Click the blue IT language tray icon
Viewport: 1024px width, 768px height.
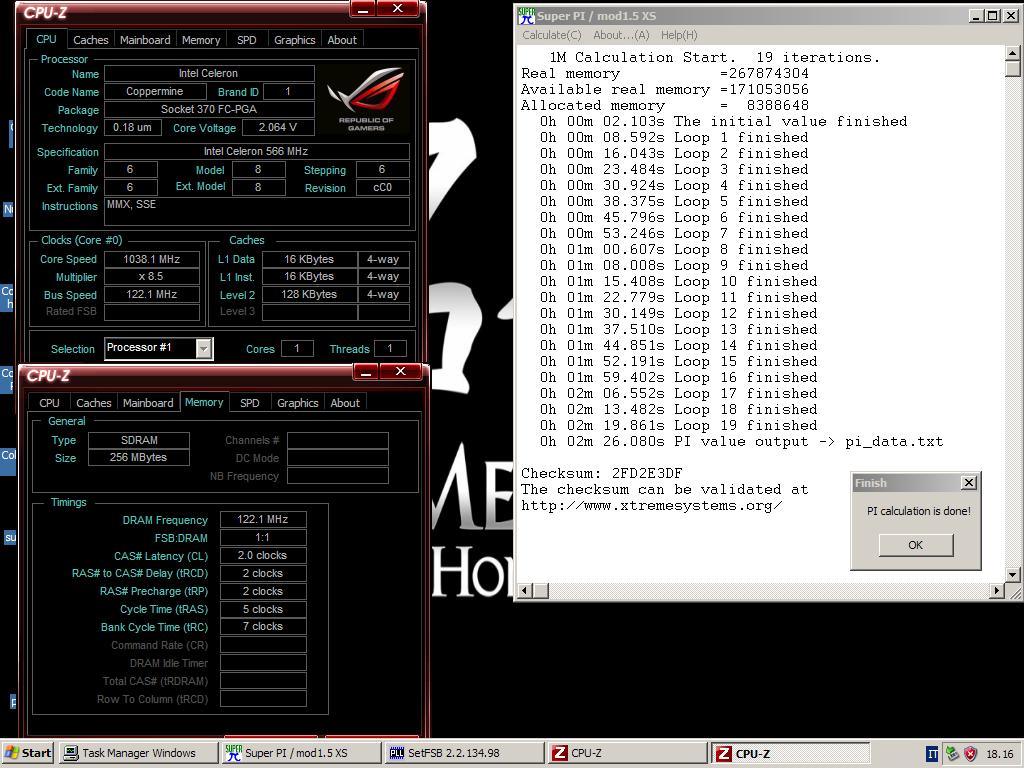(933, 754)
